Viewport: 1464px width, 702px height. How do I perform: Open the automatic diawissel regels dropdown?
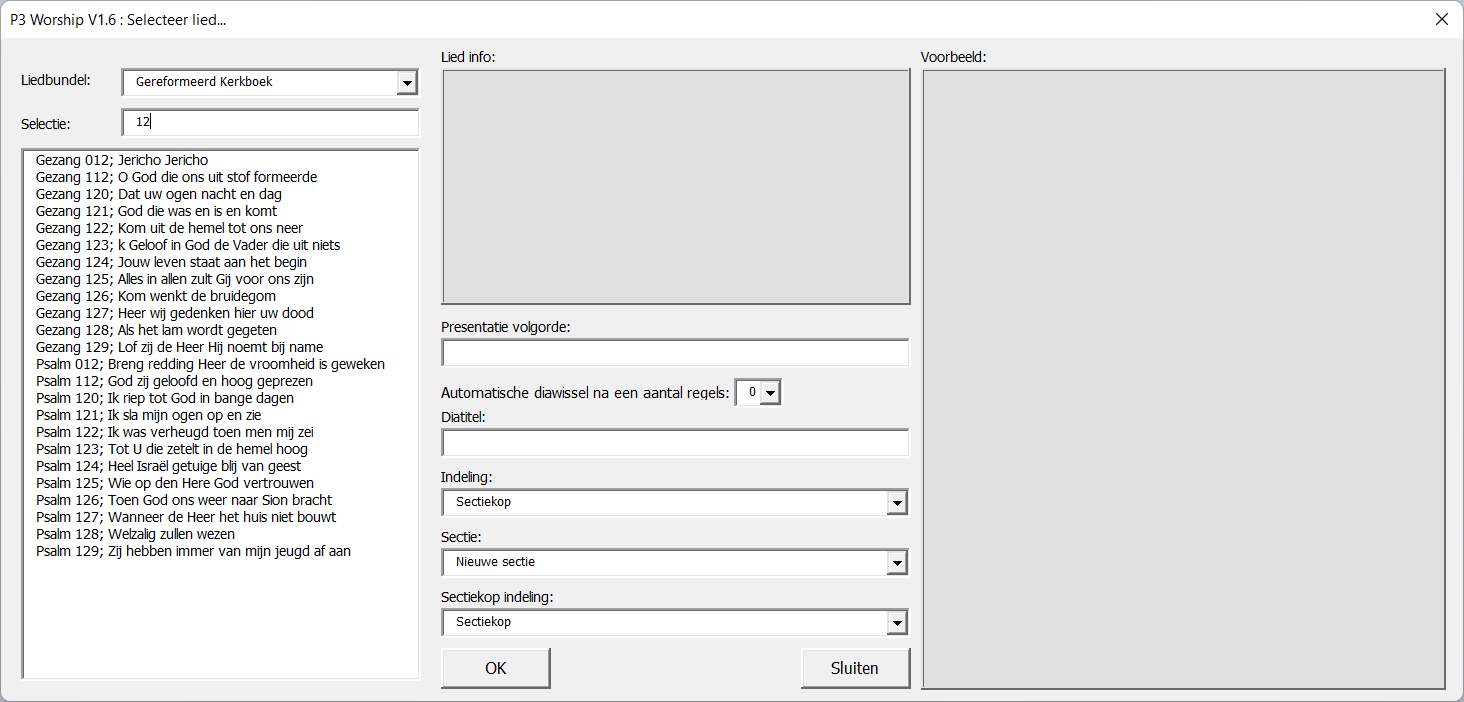pyautogui.click(x=769, y=393)
